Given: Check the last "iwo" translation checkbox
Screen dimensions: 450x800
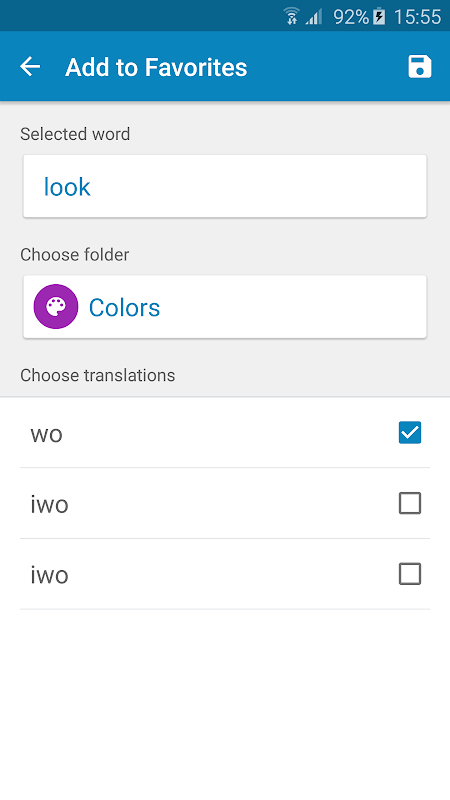Looking at the screenshot, I should pyautogui.click(x=410, y=574).
